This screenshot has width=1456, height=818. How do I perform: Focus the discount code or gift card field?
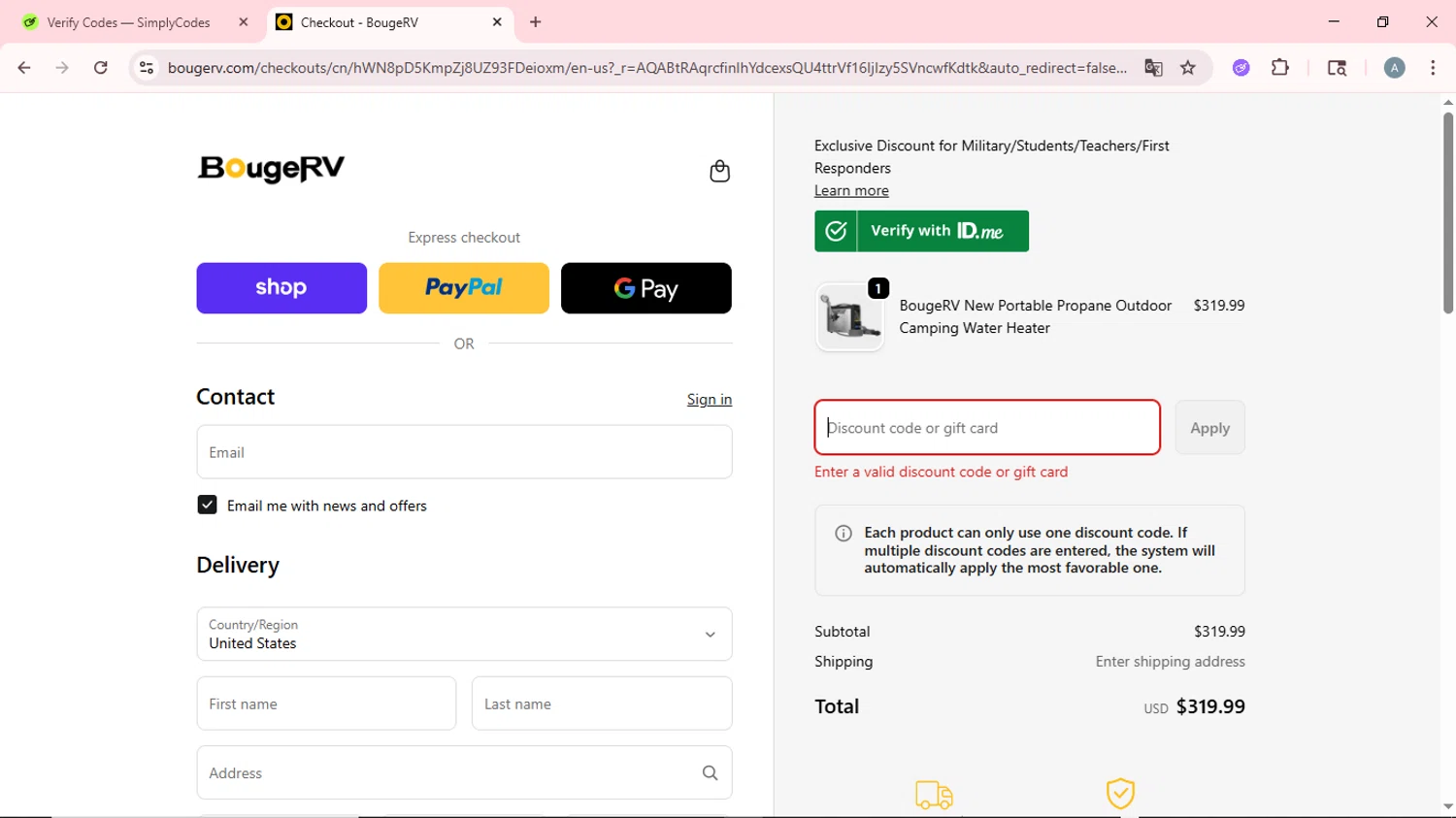click(987, 427)
